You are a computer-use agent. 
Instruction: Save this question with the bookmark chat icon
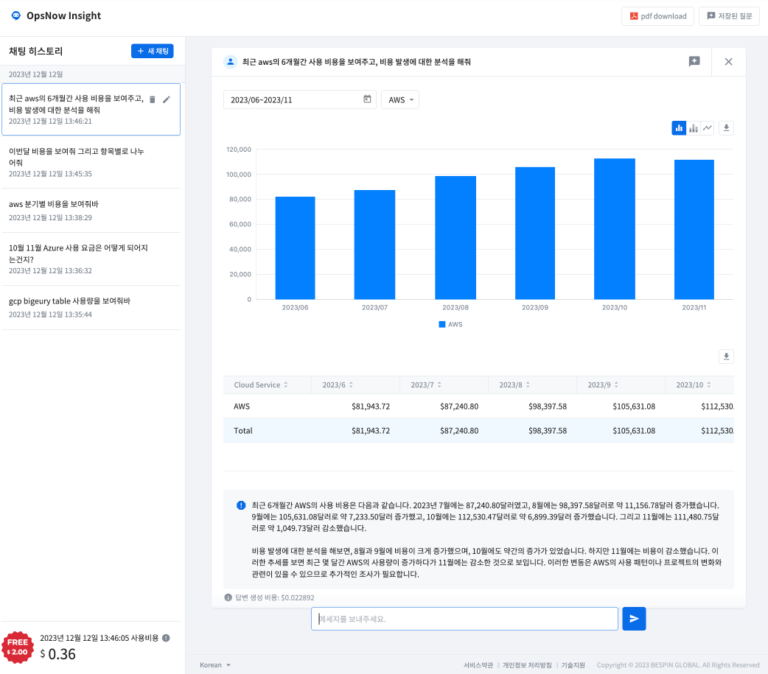pyautogui.click(x=694, y=62)
